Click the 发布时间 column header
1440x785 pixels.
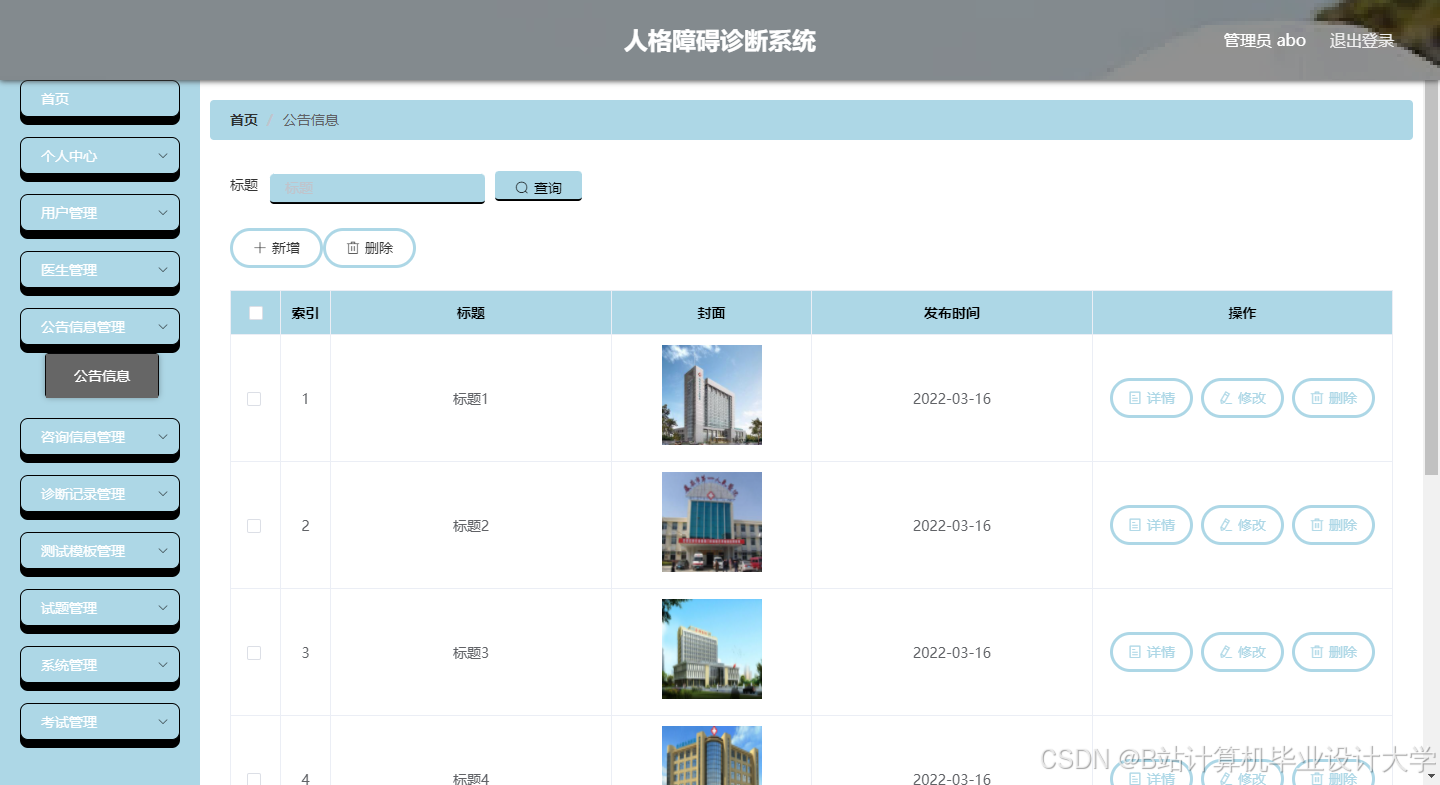click(x=952, y=313)
